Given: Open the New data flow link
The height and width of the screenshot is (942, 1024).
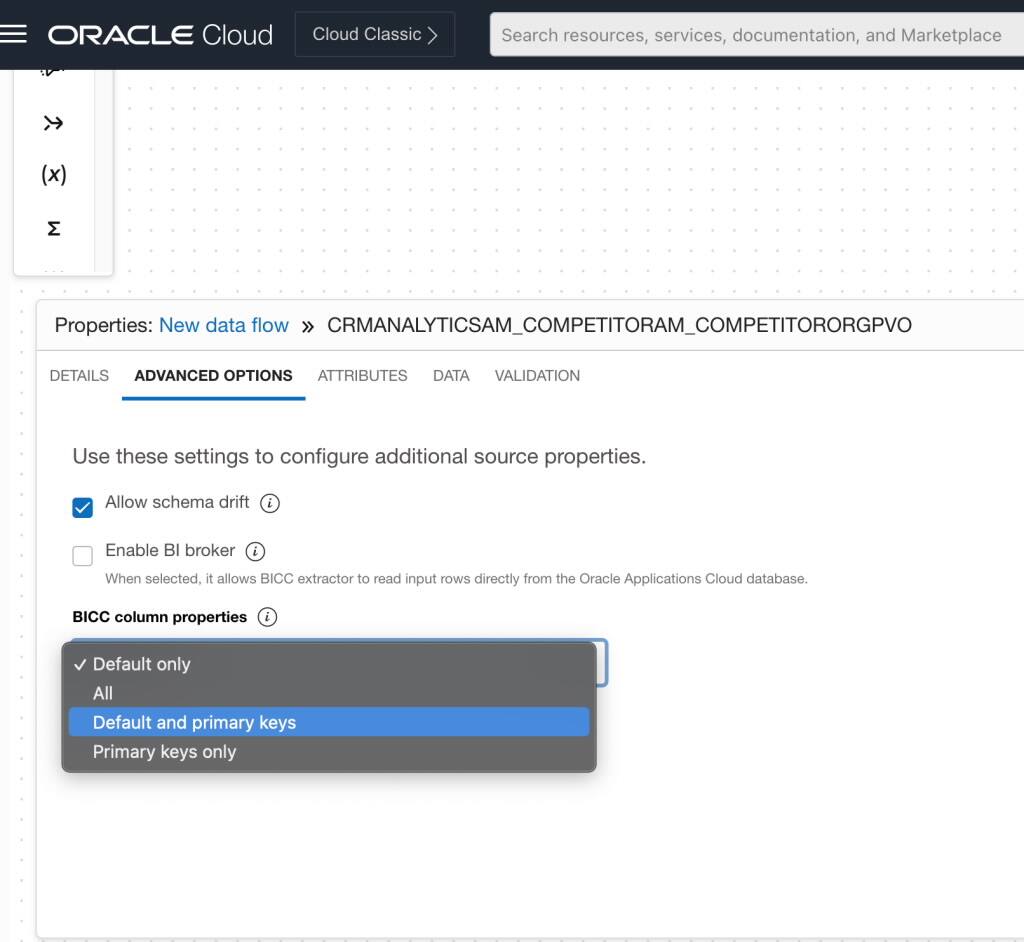Looking at the screenshot, I should 223,325.
